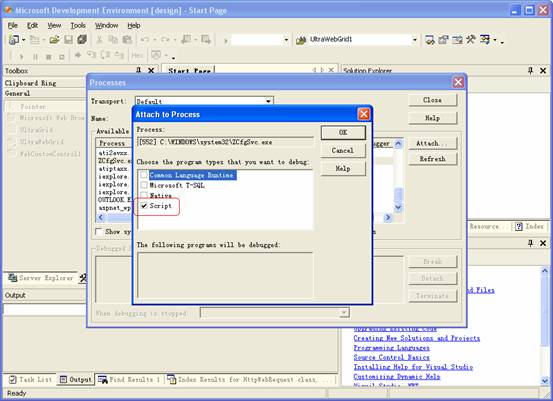Viewport: 553px width, 401px height.
Task: Check the Native program type checkbox
Action: [x=144, y=195]
